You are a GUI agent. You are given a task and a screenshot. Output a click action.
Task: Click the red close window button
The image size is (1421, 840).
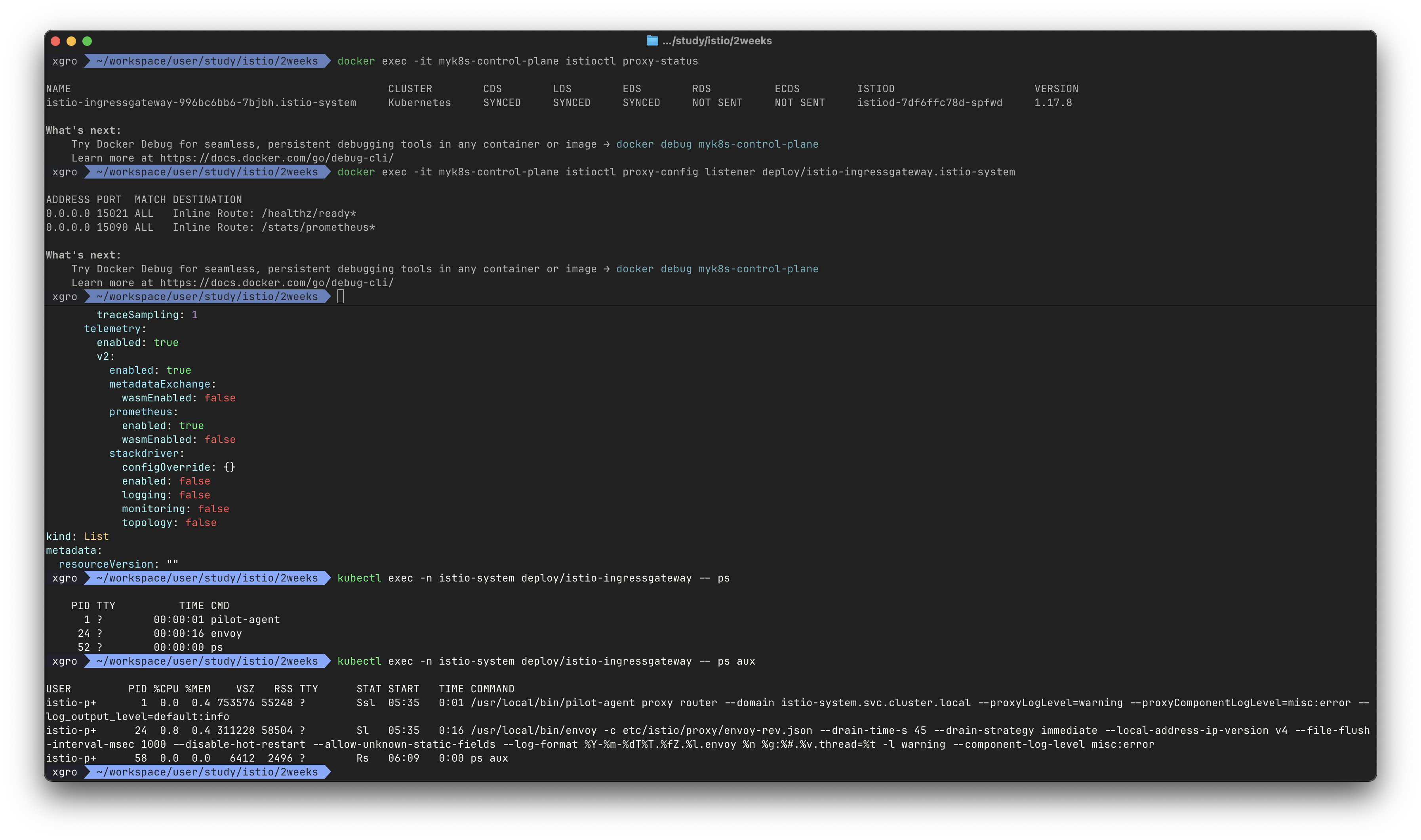55,41
